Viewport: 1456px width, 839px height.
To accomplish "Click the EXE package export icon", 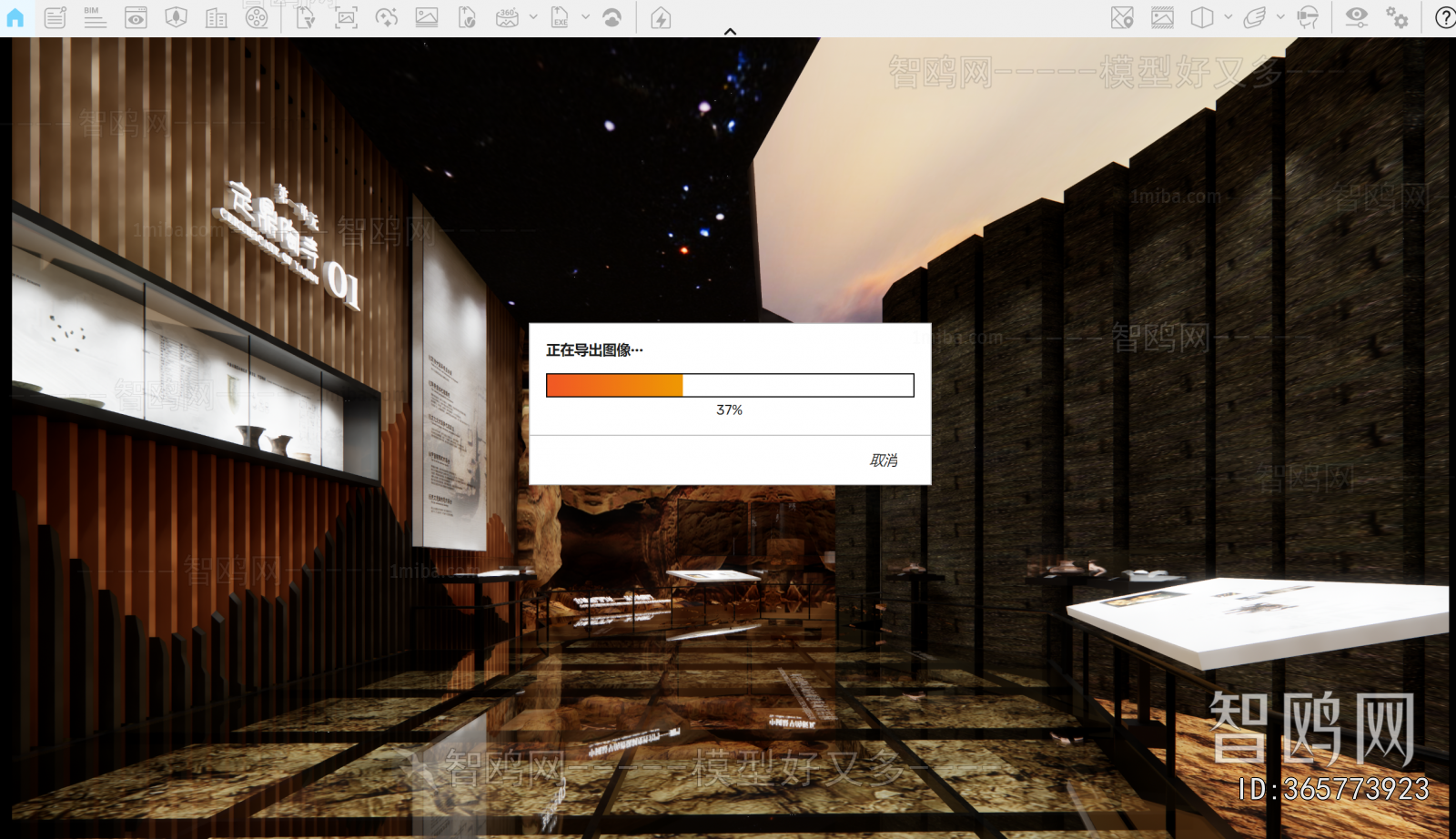I will [560, 17].
